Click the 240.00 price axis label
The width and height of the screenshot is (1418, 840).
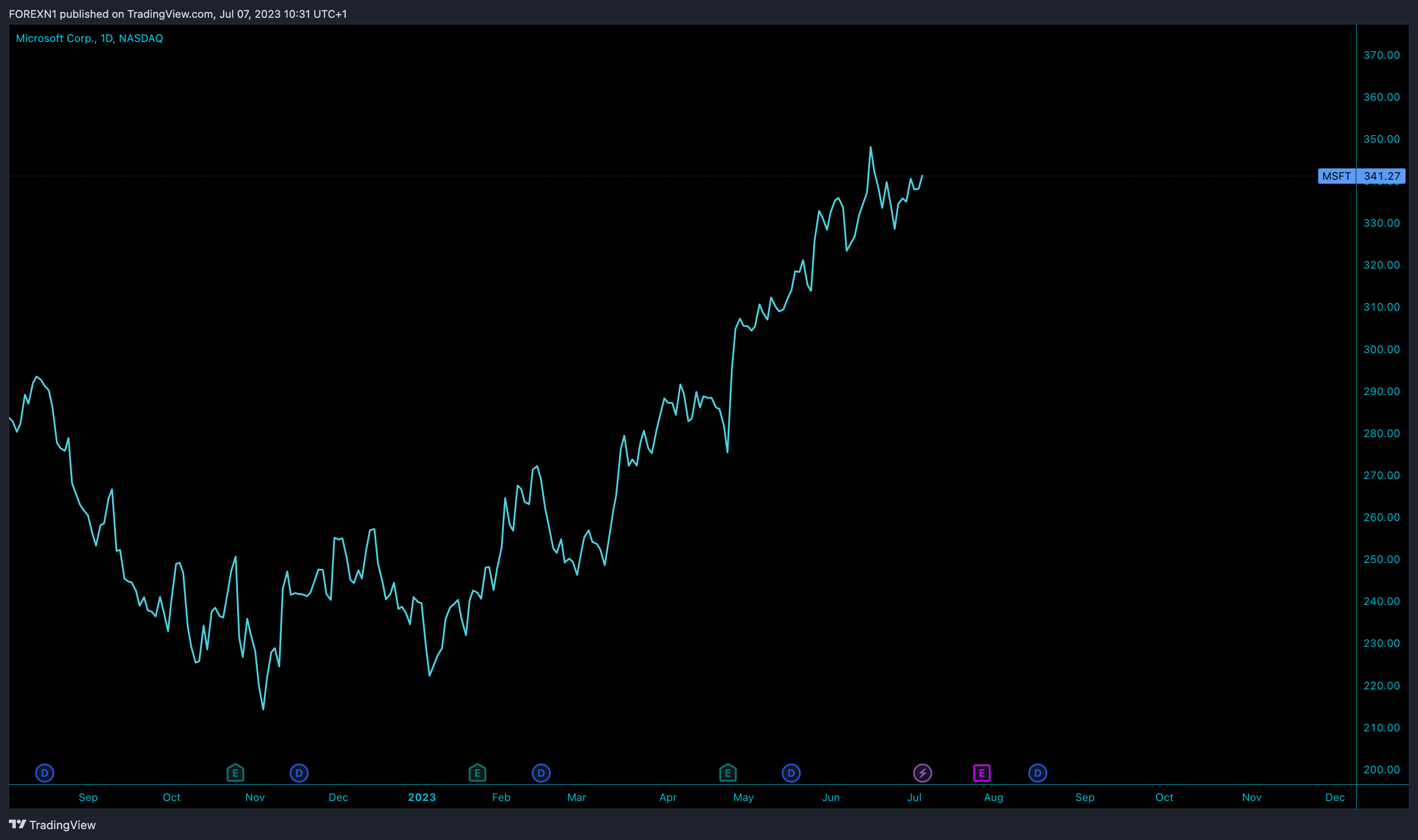tap(1381, 601)
